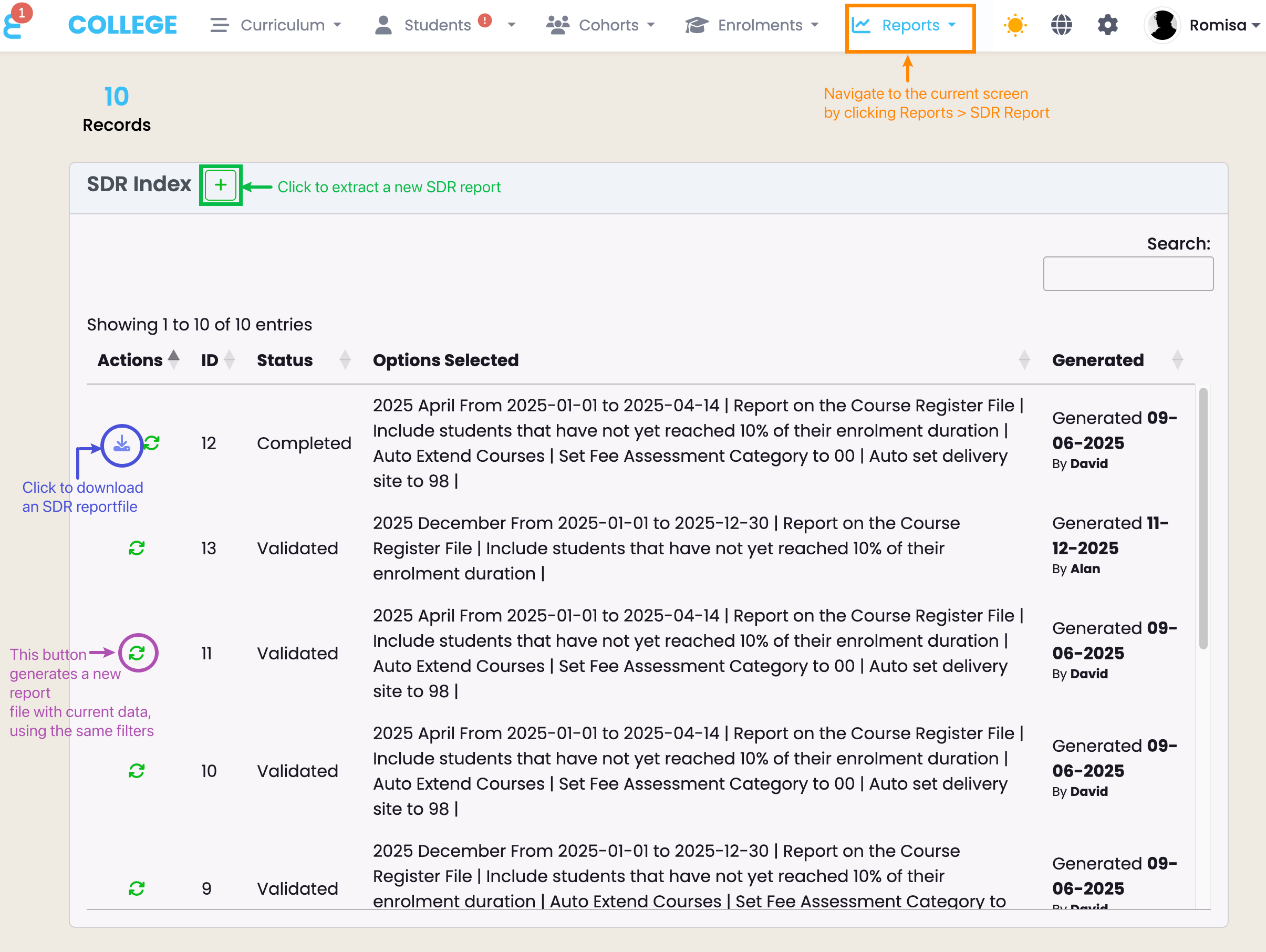Click the regenerate icon for report ID 11
1266x952 pixels.
click(137, 653)
